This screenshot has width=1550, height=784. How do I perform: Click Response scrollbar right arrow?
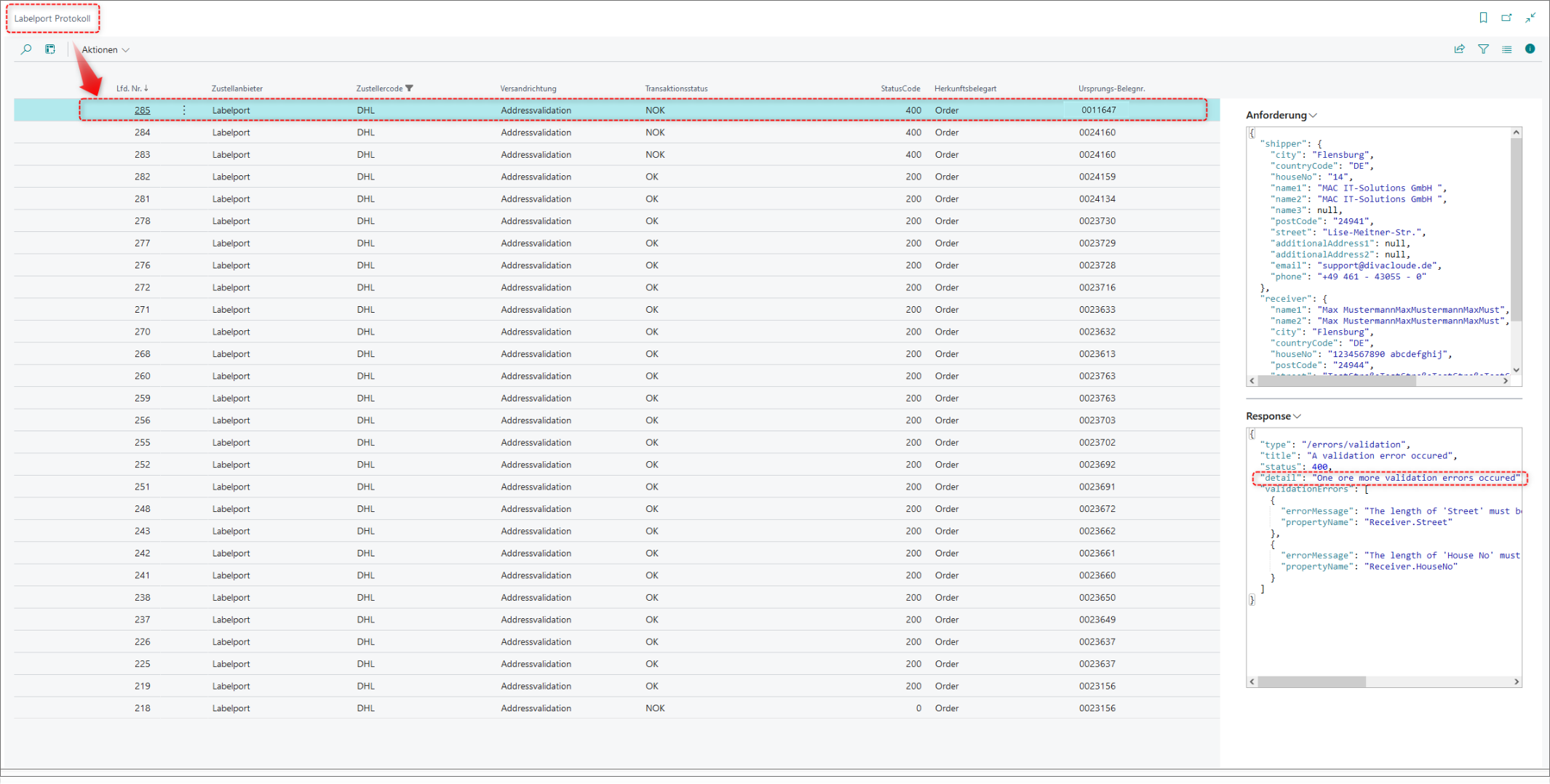pyautogui.click(x=1517, y=682)
